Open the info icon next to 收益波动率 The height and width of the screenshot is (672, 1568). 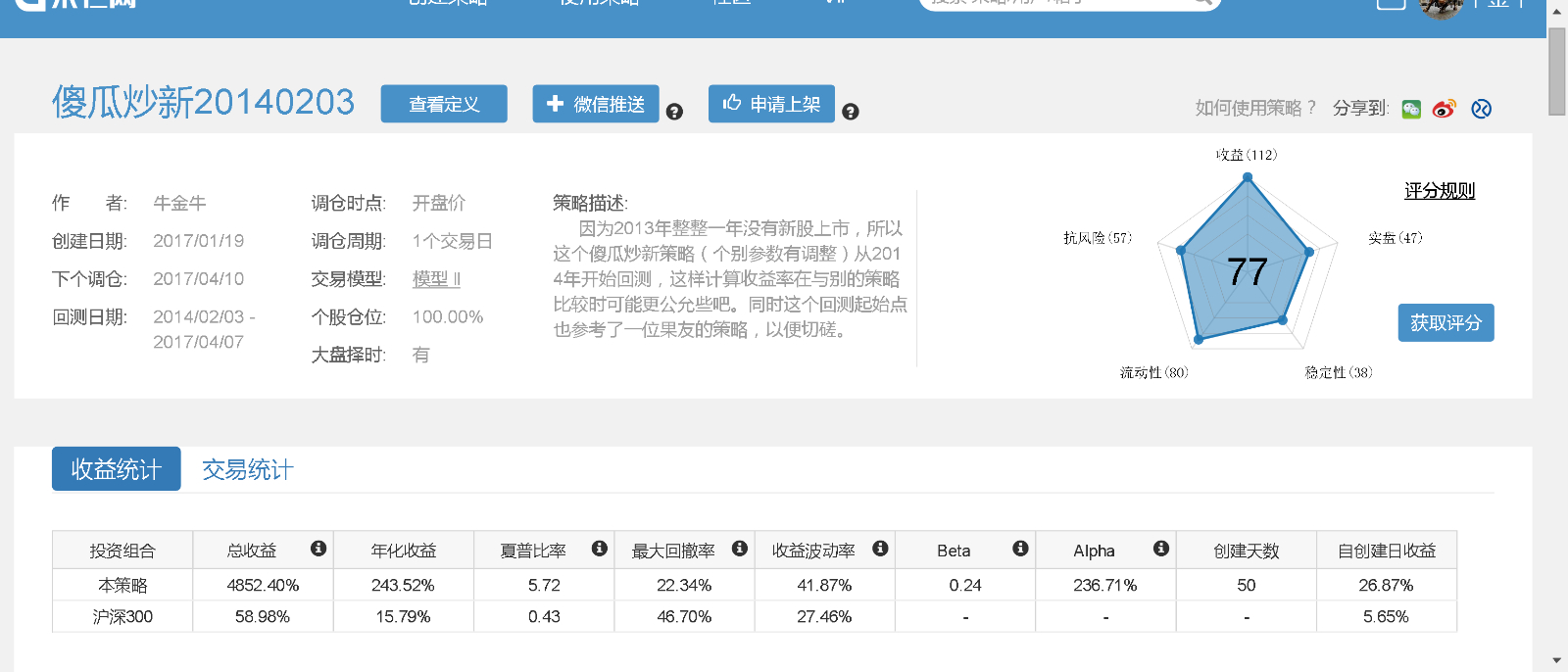click(880, 549)
